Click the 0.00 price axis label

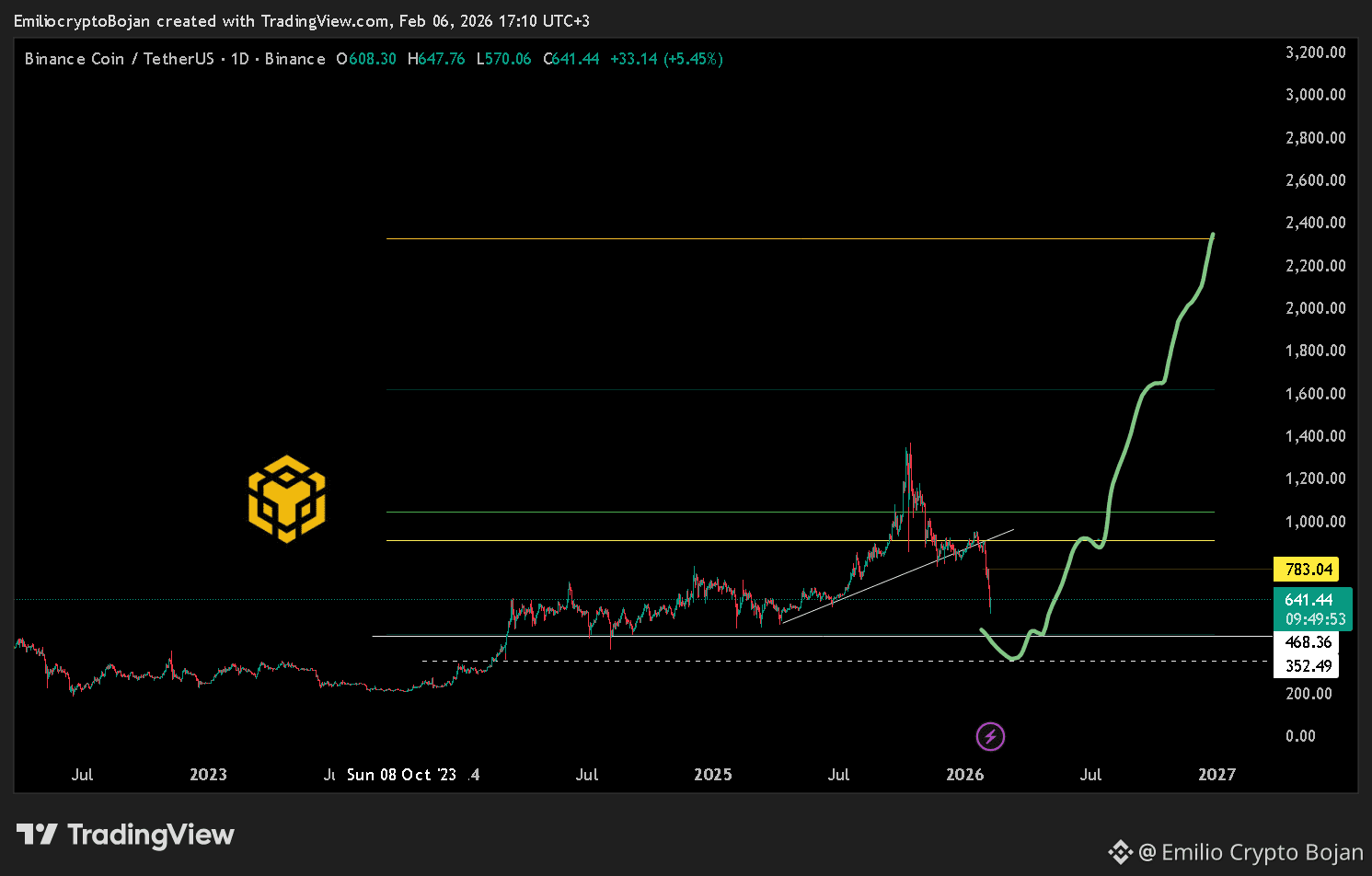click(x=1300, y=736)
